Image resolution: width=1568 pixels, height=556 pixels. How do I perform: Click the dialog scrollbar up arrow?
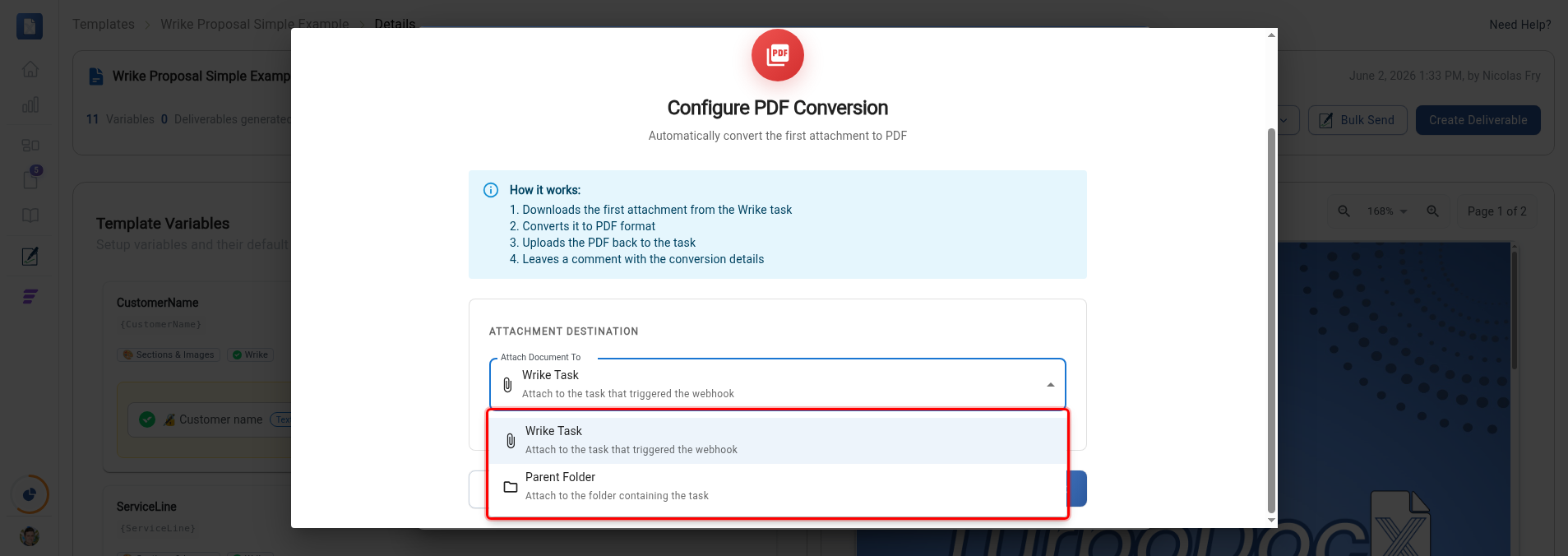1271,35
